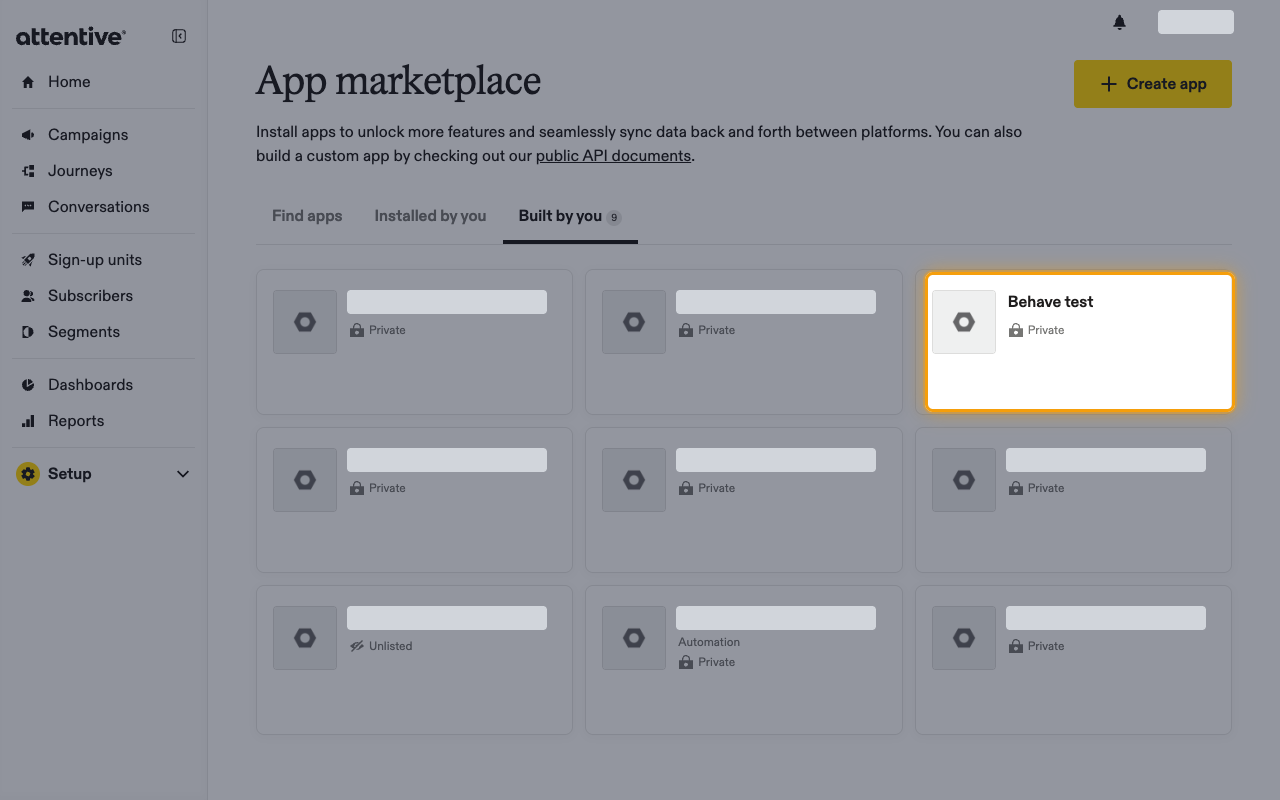Click the Dashboards pie chart icon
The width and height of the screenshot is (1280, 800).
tap(28, 385)
